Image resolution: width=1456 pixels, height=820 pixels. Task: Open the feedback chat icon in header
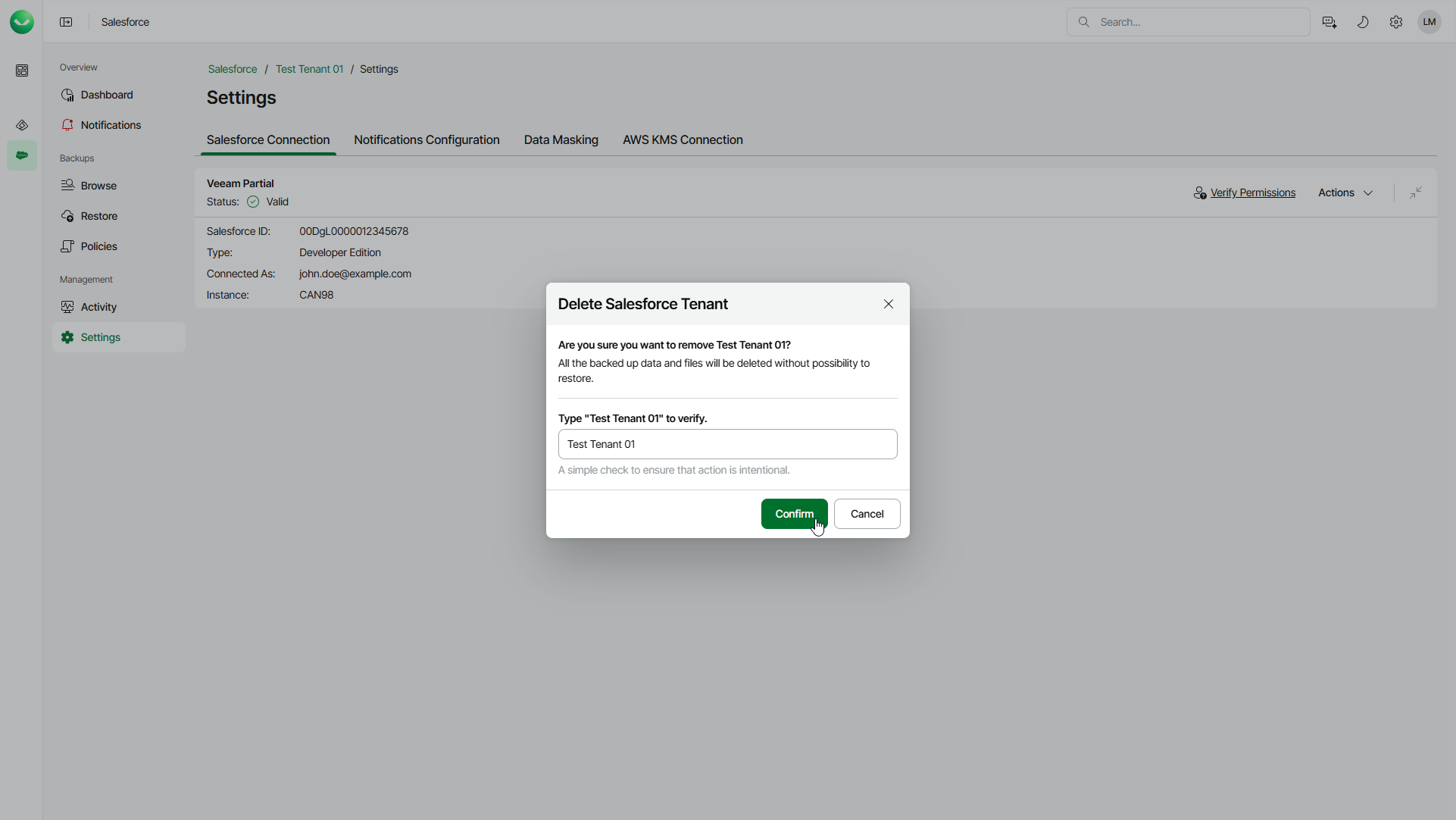pyautogui.click(x=1329, y=22)
